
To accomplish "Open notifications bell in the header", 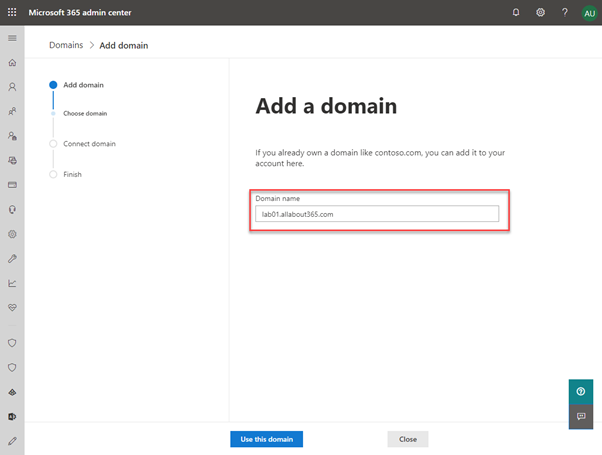I will tap(516, 12).
